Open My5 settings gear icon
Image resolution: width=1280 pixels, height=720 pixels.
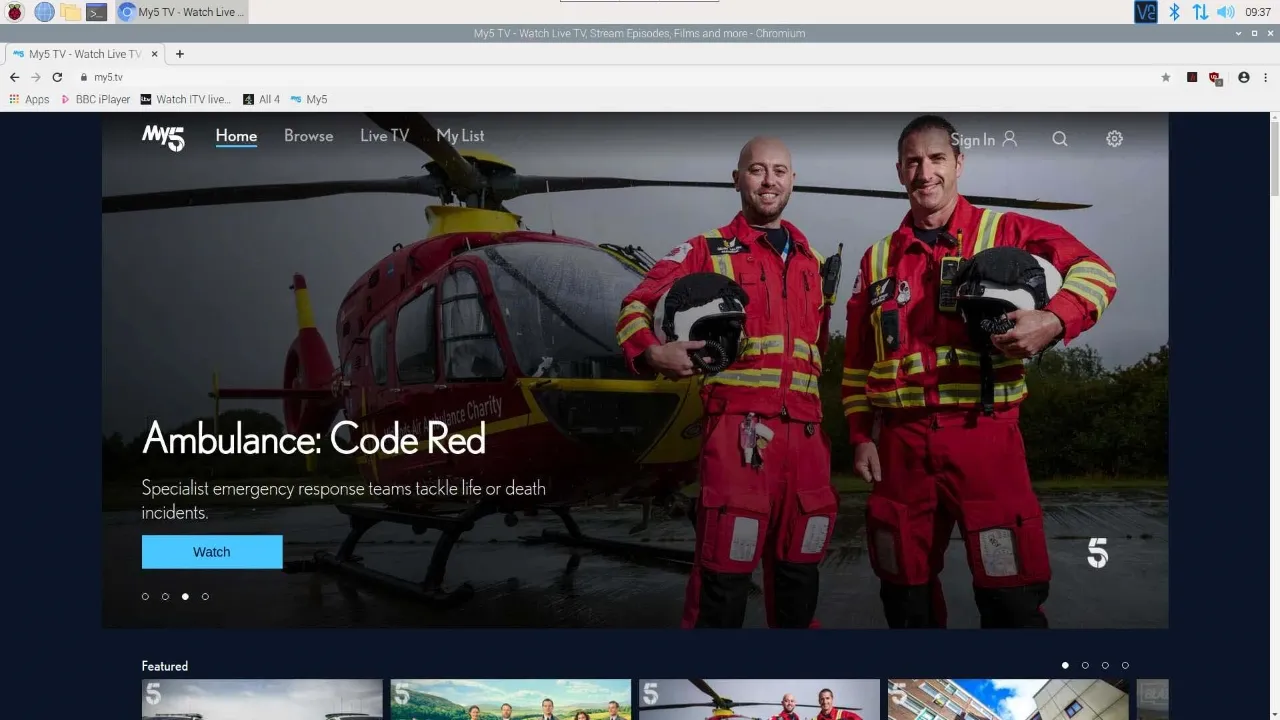coord(1114,139)
